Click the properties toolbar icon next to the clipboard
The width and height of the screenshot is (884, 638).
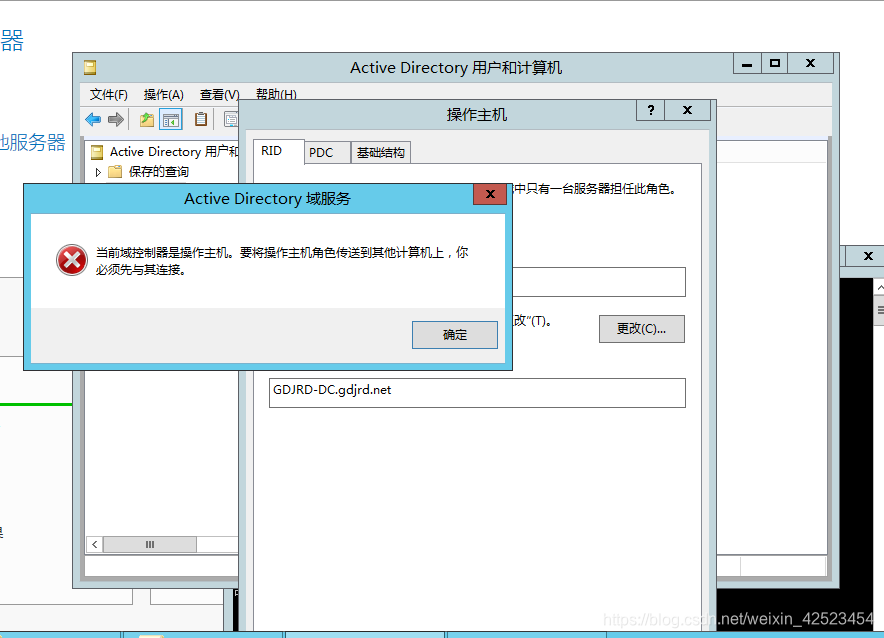coord(231,119)
